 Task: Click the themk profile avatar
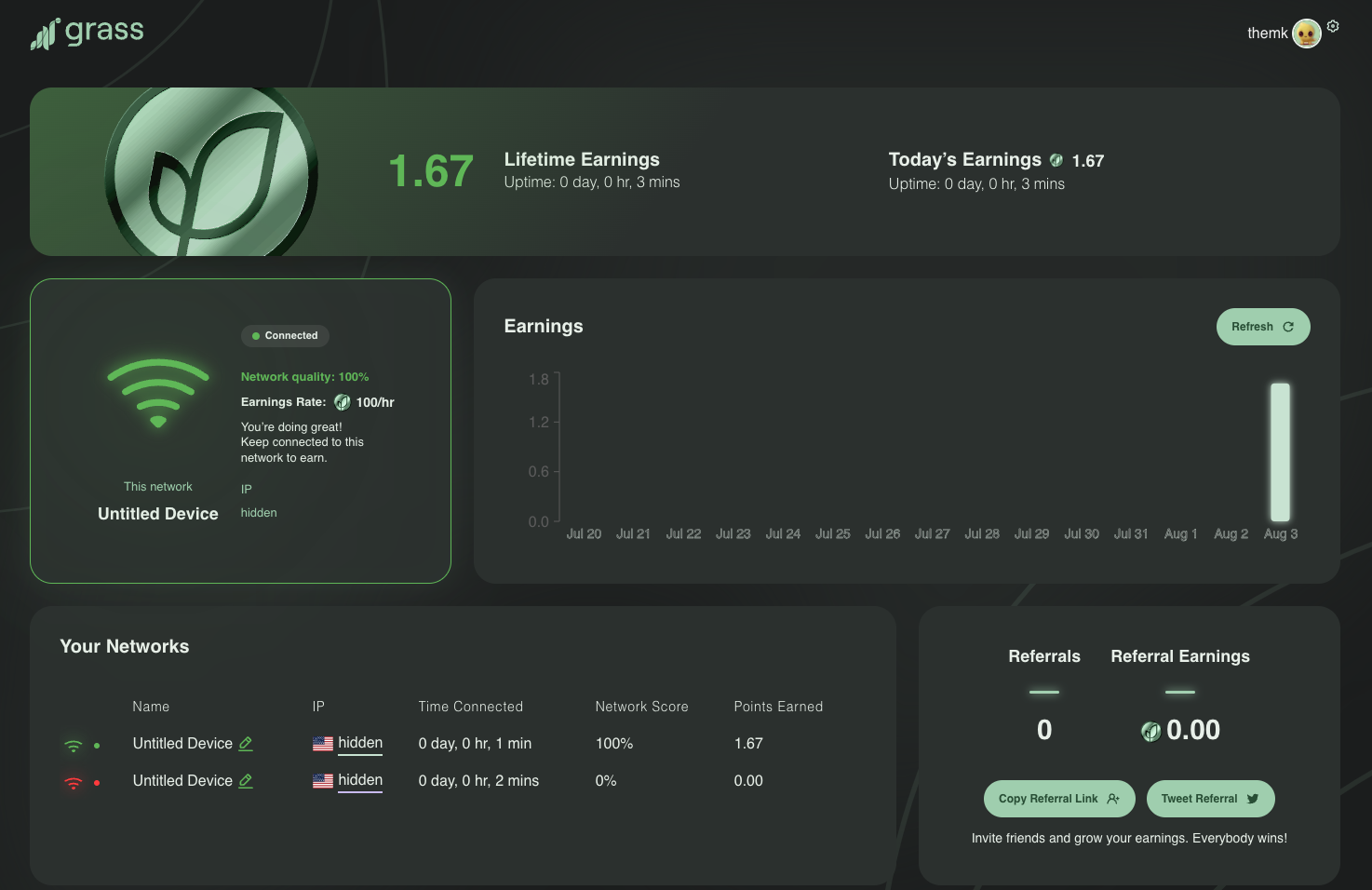pyautogui.click(x=1307, y=34)
